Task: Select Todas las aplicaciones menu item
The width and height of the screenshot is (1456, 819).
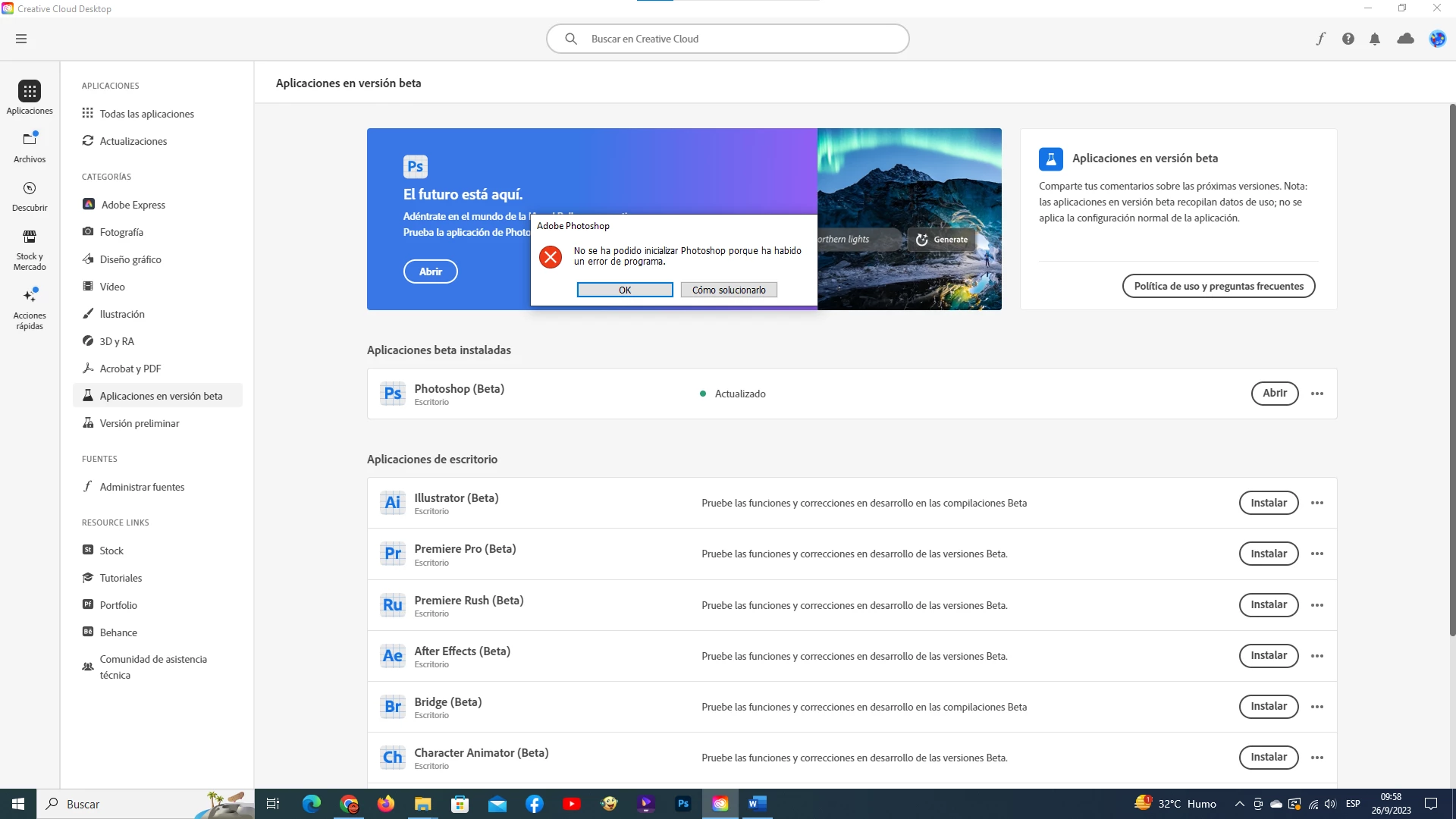Action: point(146,114)
